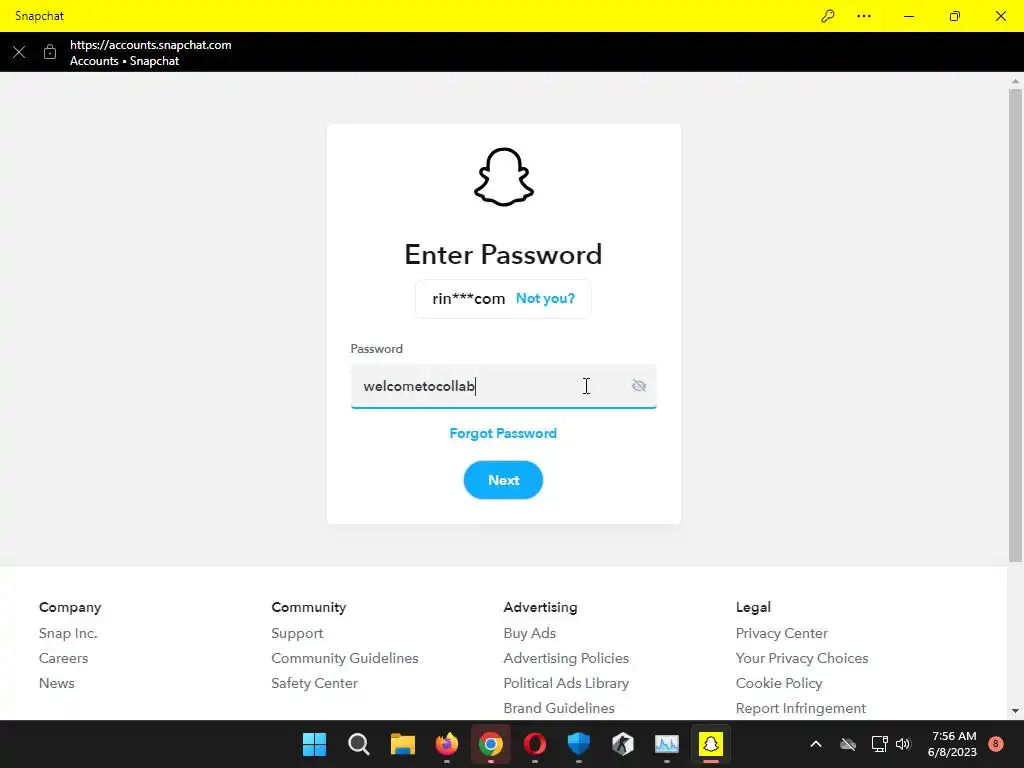Switch to Google Chrome in taskbar
This screenshot has height=768, width=1024.
click(490, 744)
